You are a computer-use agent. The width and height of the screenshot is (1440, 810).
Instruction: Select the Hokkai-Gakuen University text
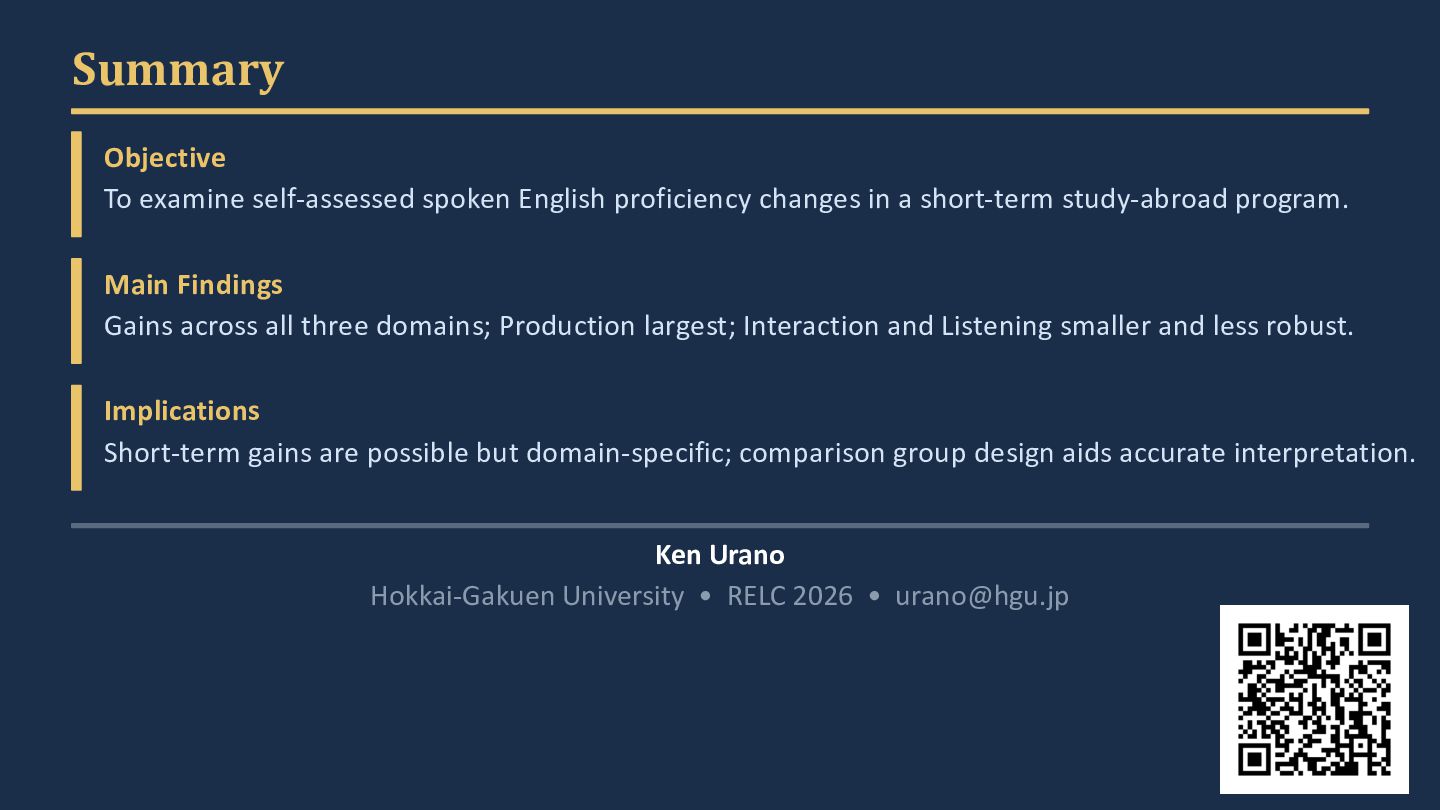pos(527,596)
